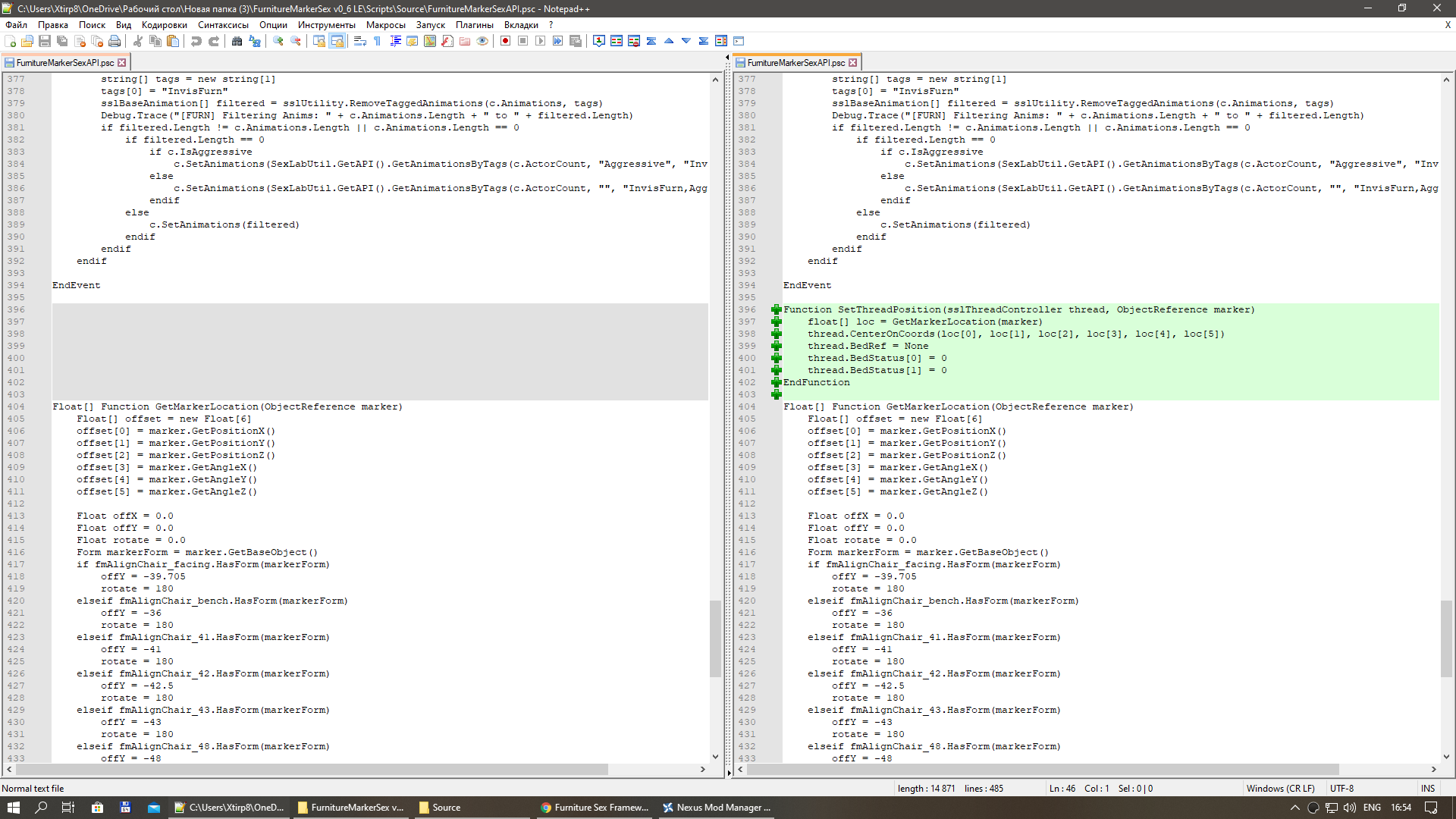
Task: Select left pane FurnitureMarkerSexAPI.psc tab
Action: (x=65, y=63)
